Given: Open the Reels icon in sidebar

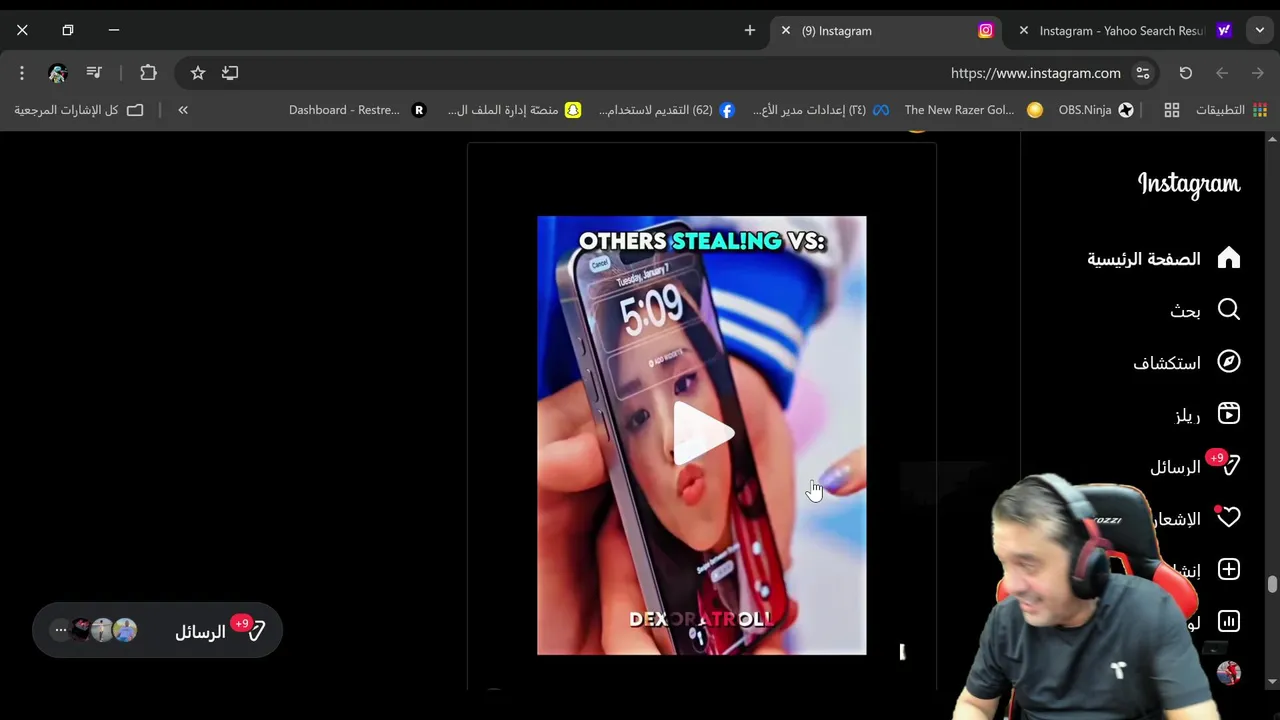Looking at the screenshot, I should pos(1228,414).
